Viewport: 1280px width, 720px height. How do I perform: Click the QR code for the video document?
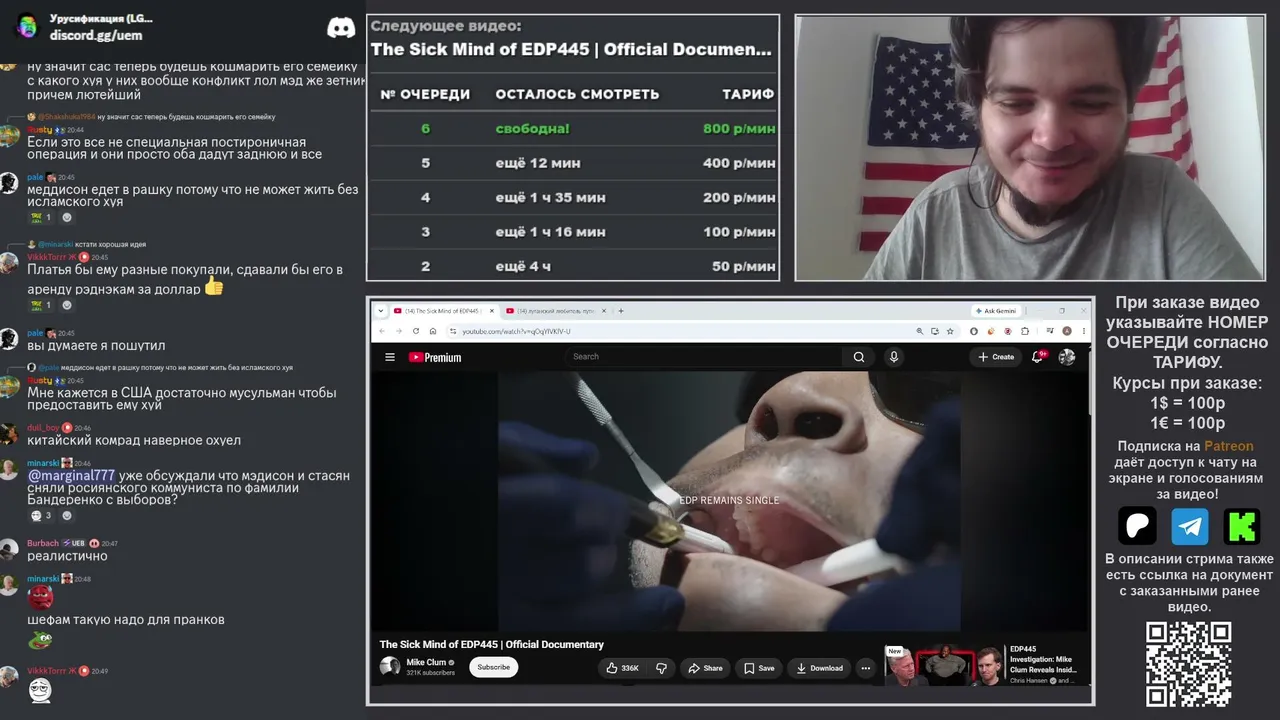[1188, 664]
